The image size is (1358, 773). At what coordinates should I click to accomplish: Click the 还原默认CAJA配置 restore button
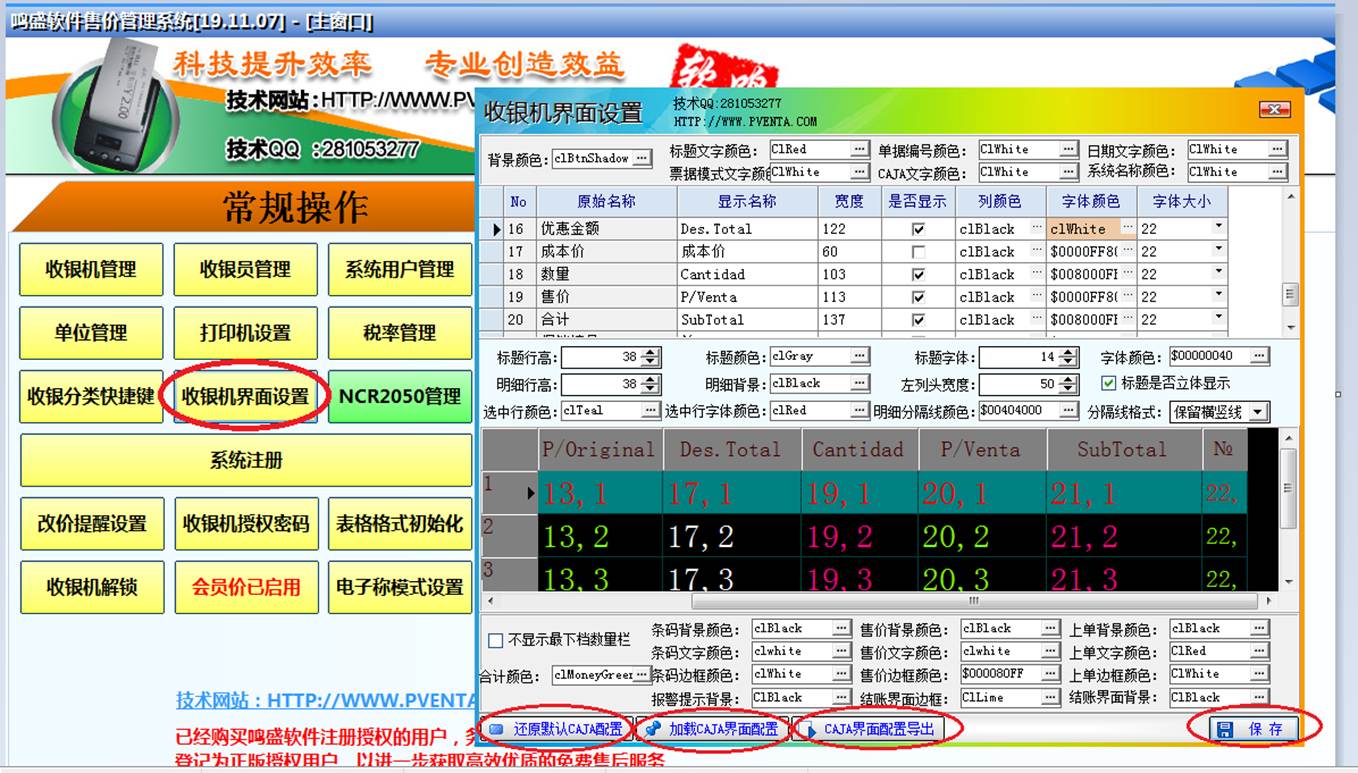point(557,729)
